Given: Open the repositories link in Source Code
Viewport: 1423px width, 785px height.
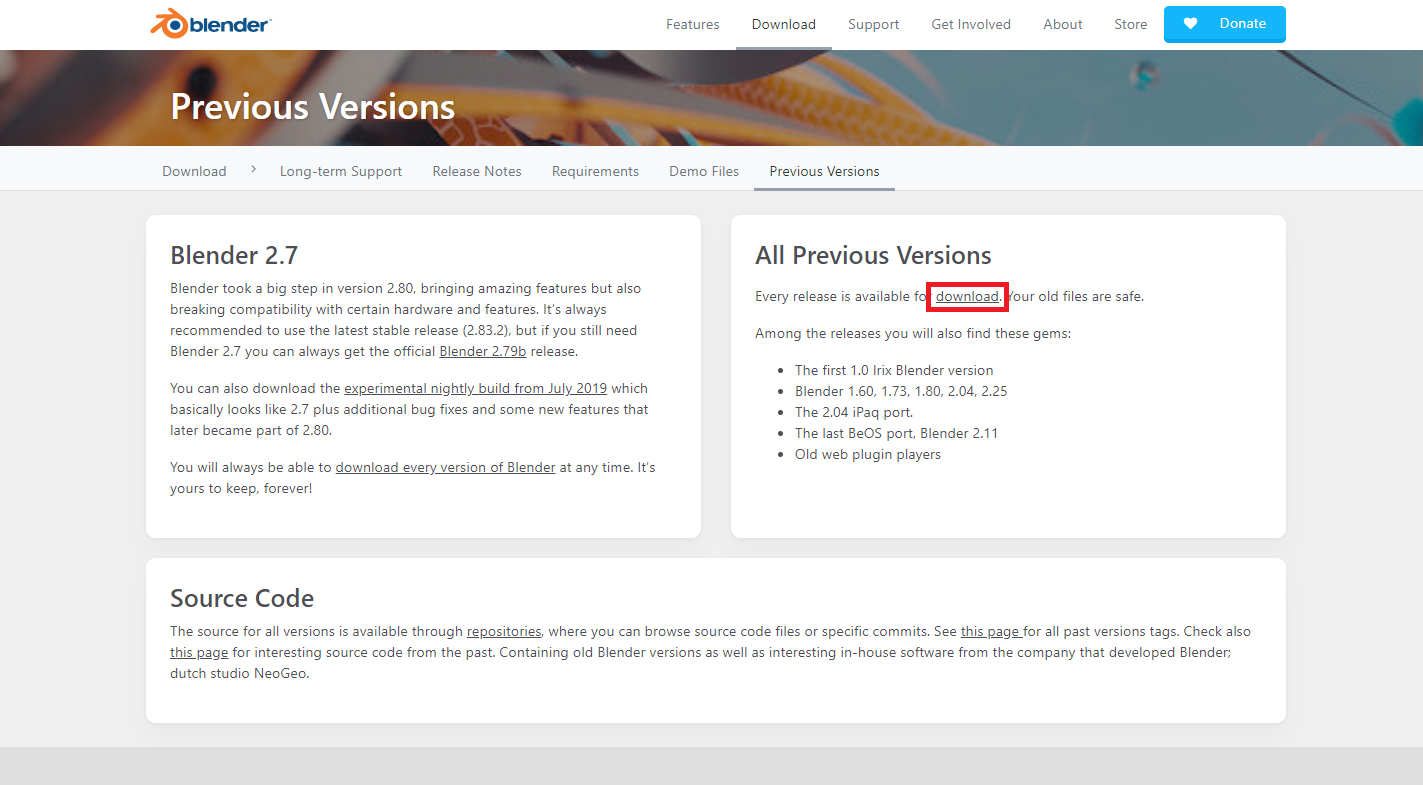Looking at the screenshot, I should tap(504, 631).
